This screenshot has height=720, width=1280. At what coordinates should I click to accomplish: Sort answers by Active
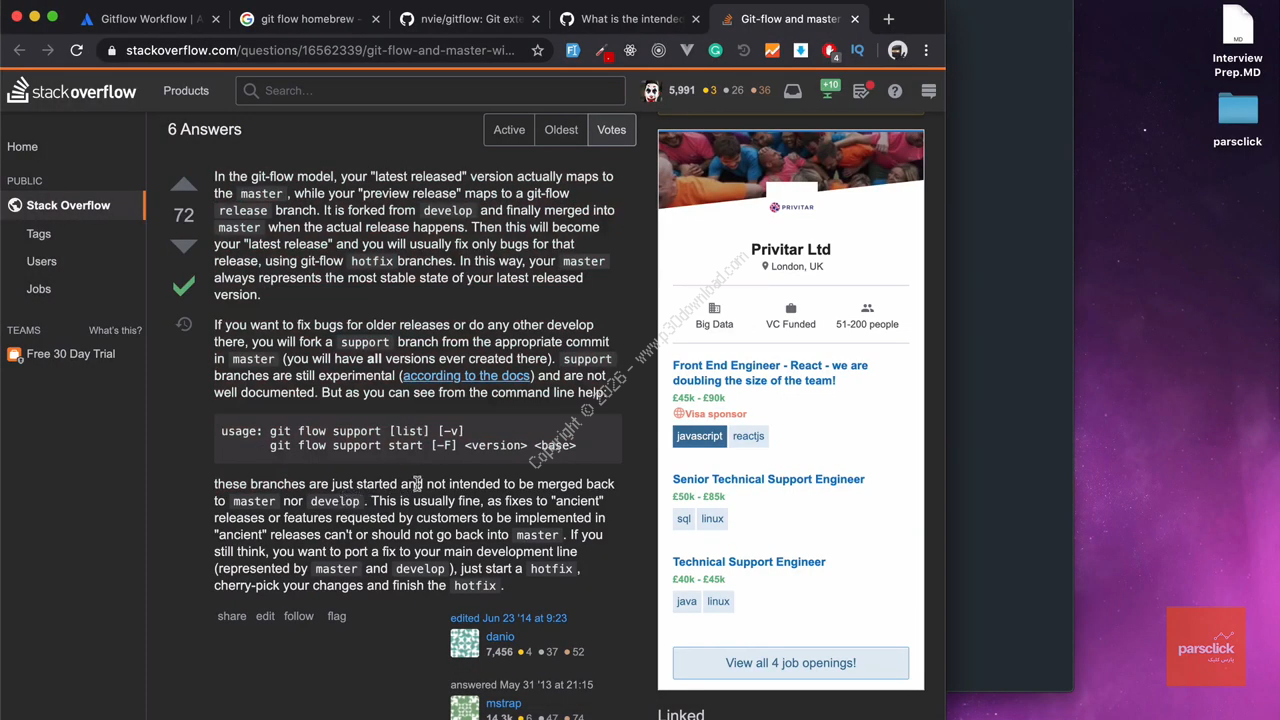pyautogui.click(x=509, y=129)
